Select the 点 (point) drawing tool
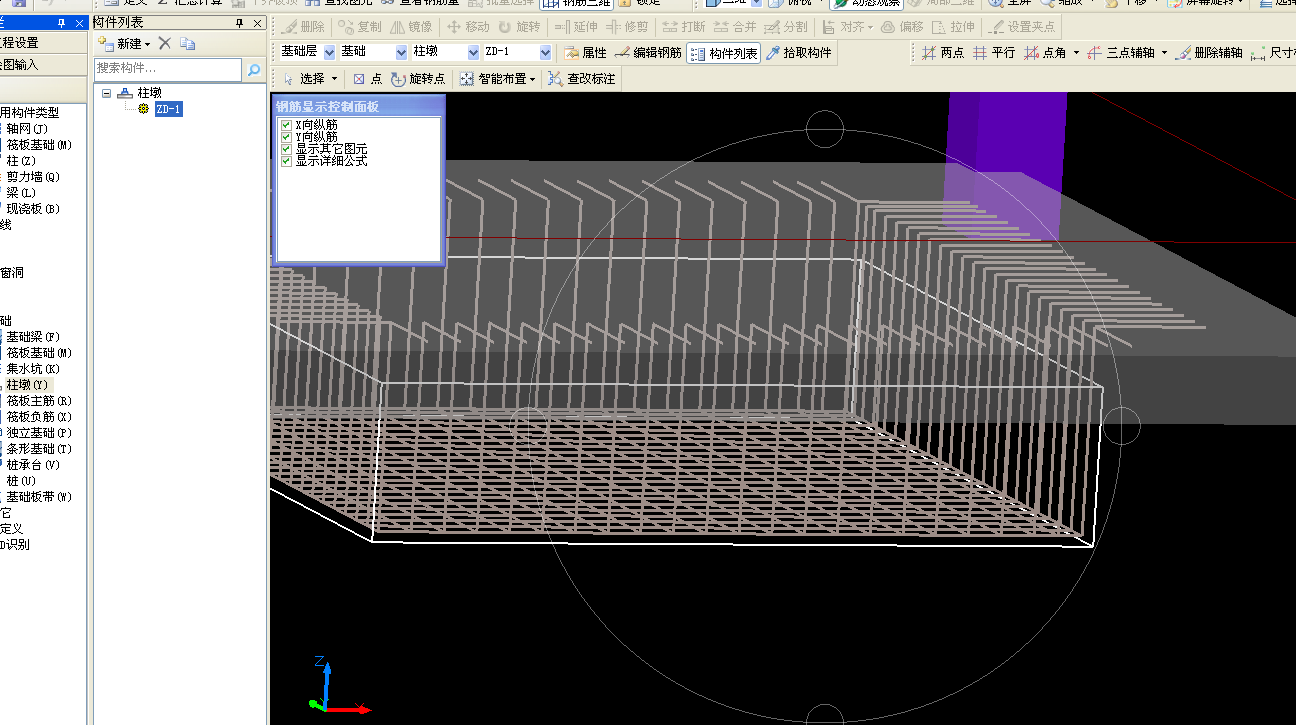This screenshot has height=725, width=1296. coord(367,78)
